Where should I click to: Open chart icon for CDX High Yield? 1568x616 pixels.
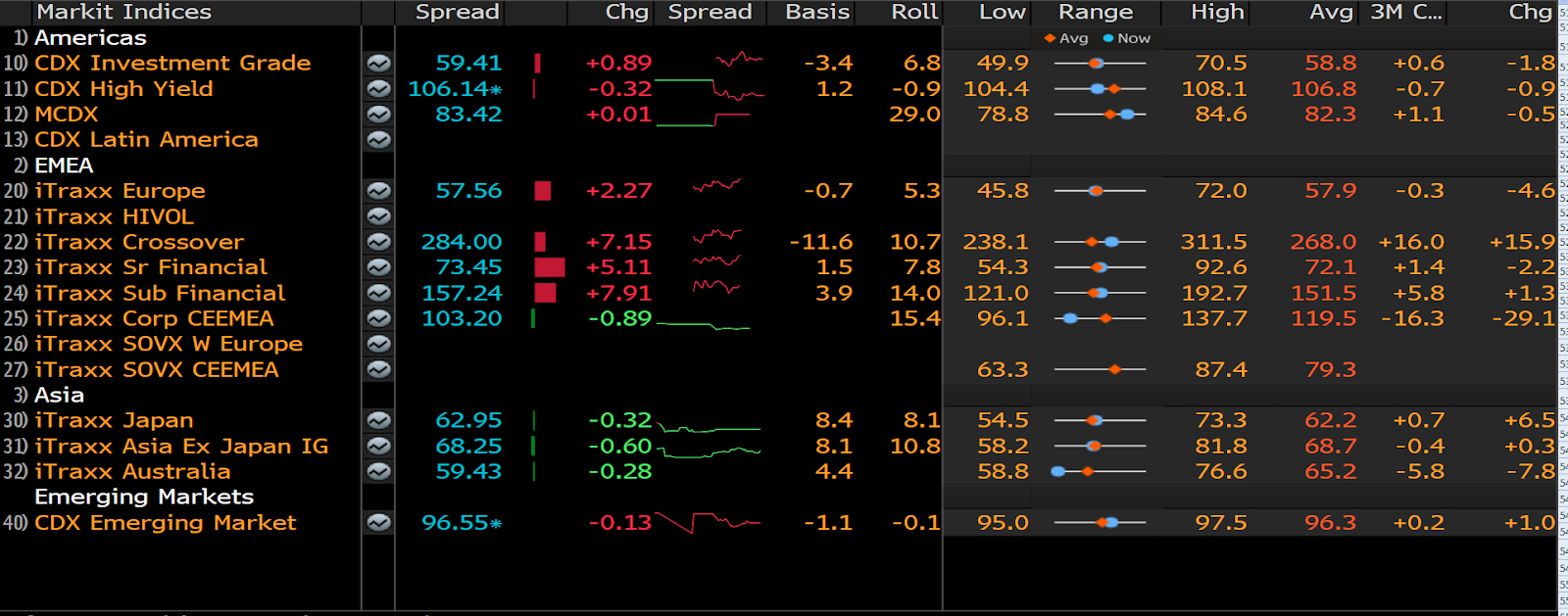(x=378, y=88)
